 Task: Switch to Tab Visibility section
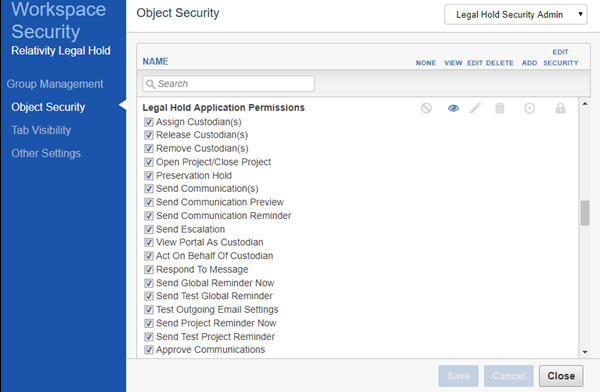[41, 130]
